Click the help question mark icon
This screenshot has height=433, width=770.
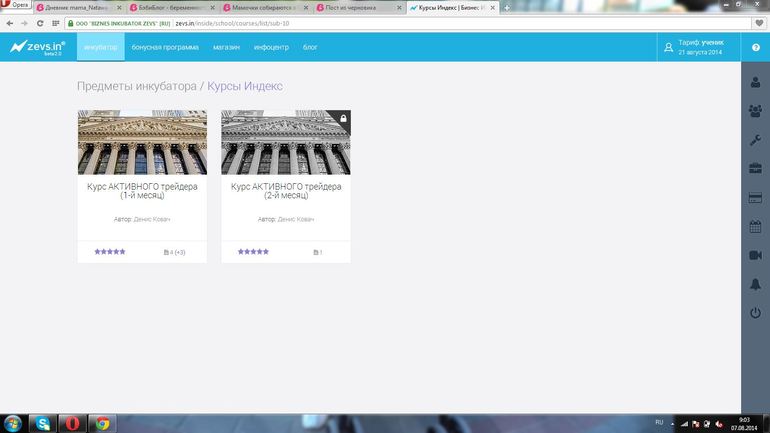point(755,47)
